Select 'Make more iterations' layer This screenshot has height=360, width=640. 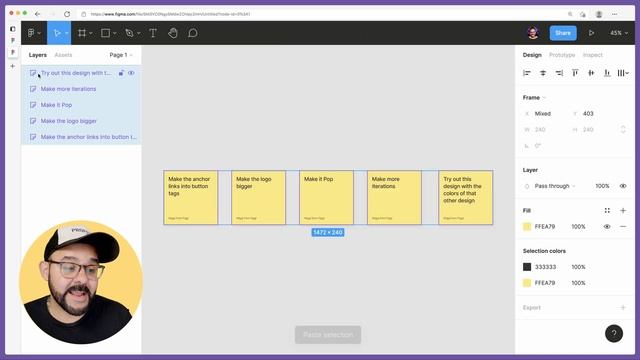(x=81, y=89)
